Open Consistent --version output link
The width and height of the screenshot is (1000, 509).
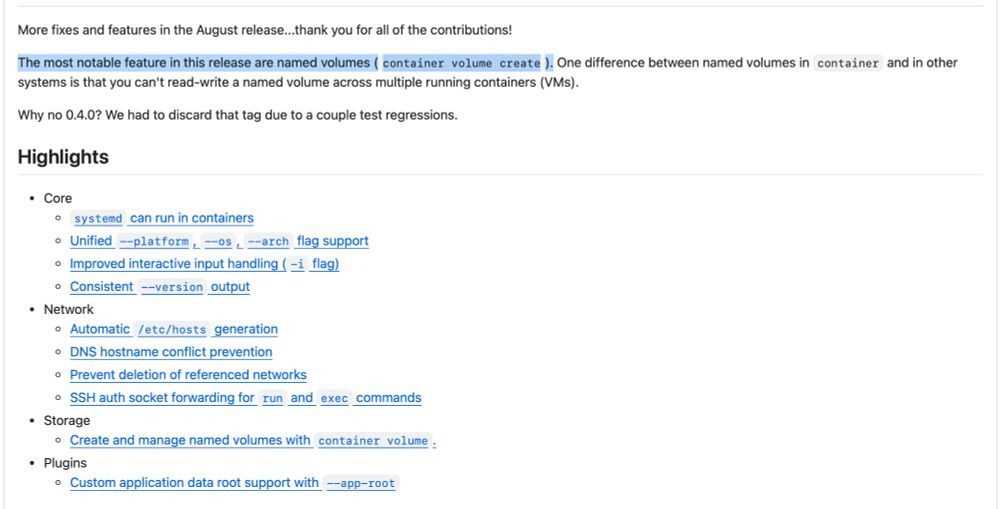pyautogui.click(x=159, y=286)
